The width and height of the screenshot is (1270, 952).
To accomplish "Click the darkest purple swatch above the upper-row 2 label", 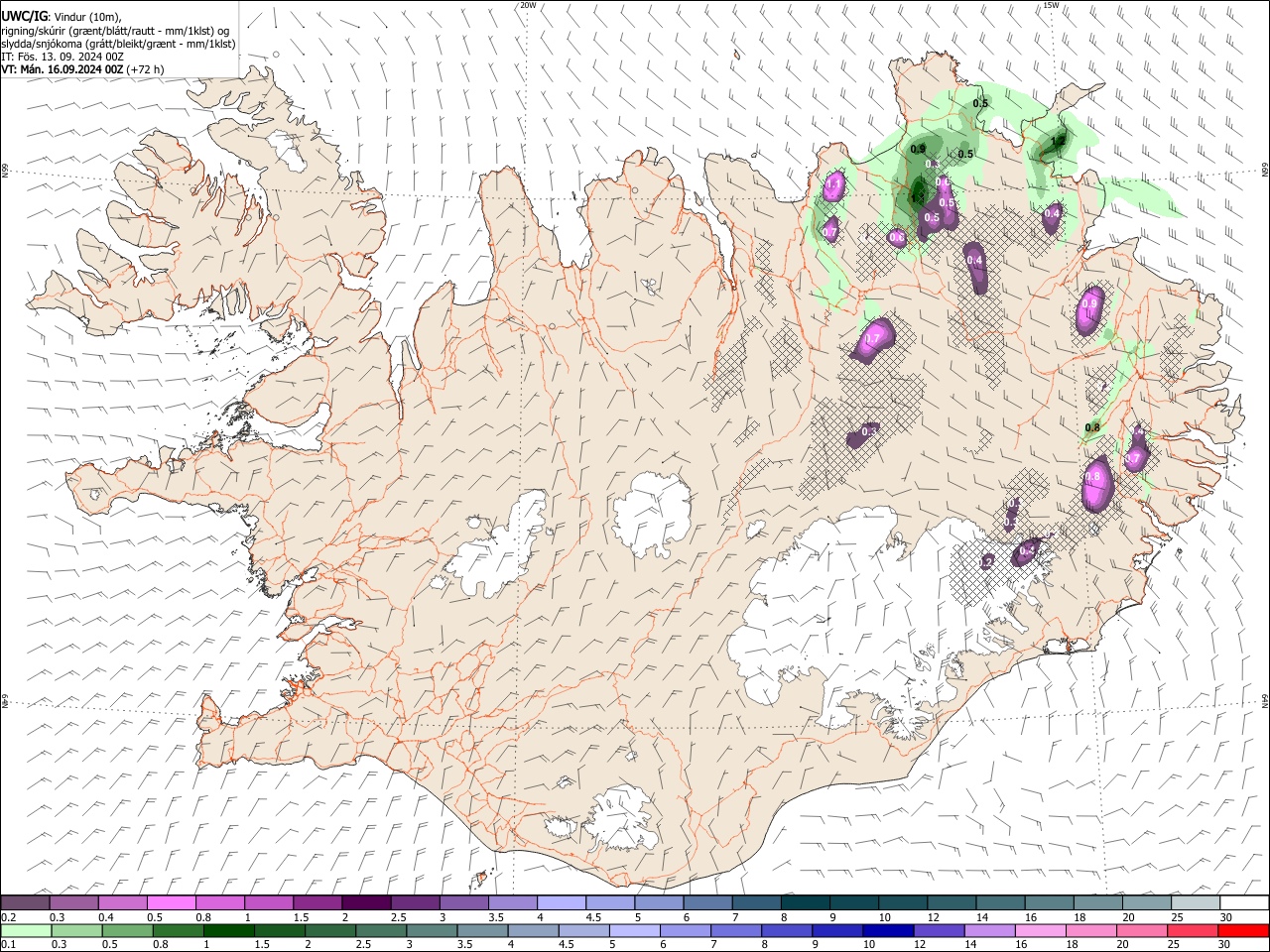I will (366, 903).
